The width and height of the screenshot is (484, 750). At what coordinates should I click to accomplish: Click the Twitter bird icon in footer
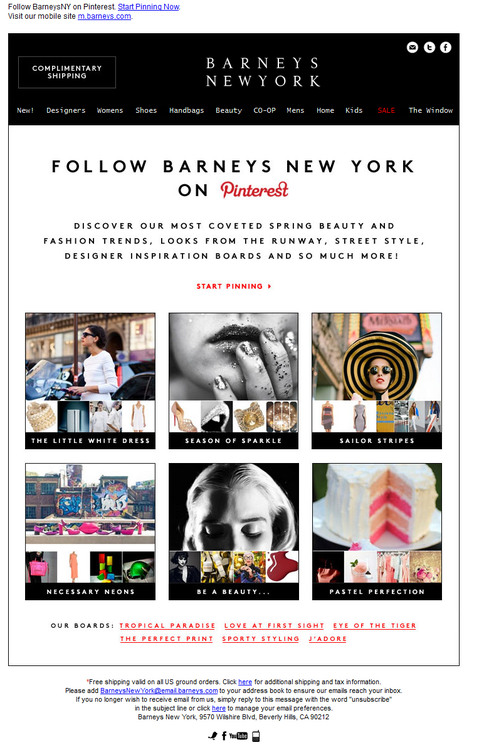[213, 736]
